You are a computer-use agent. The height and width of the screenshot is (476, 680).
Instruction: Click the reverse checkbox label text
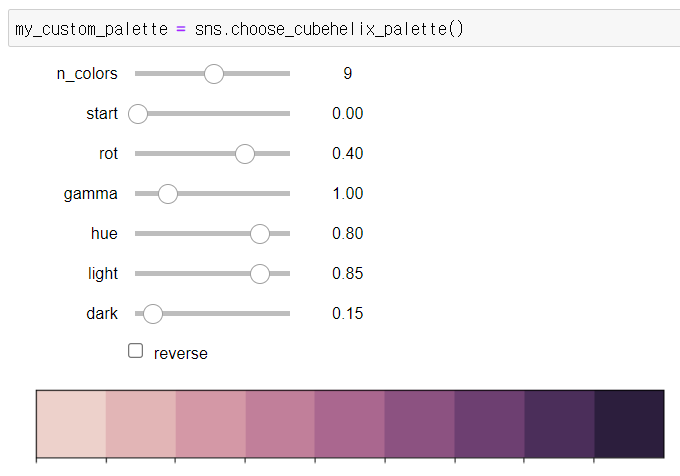(181, 353)
